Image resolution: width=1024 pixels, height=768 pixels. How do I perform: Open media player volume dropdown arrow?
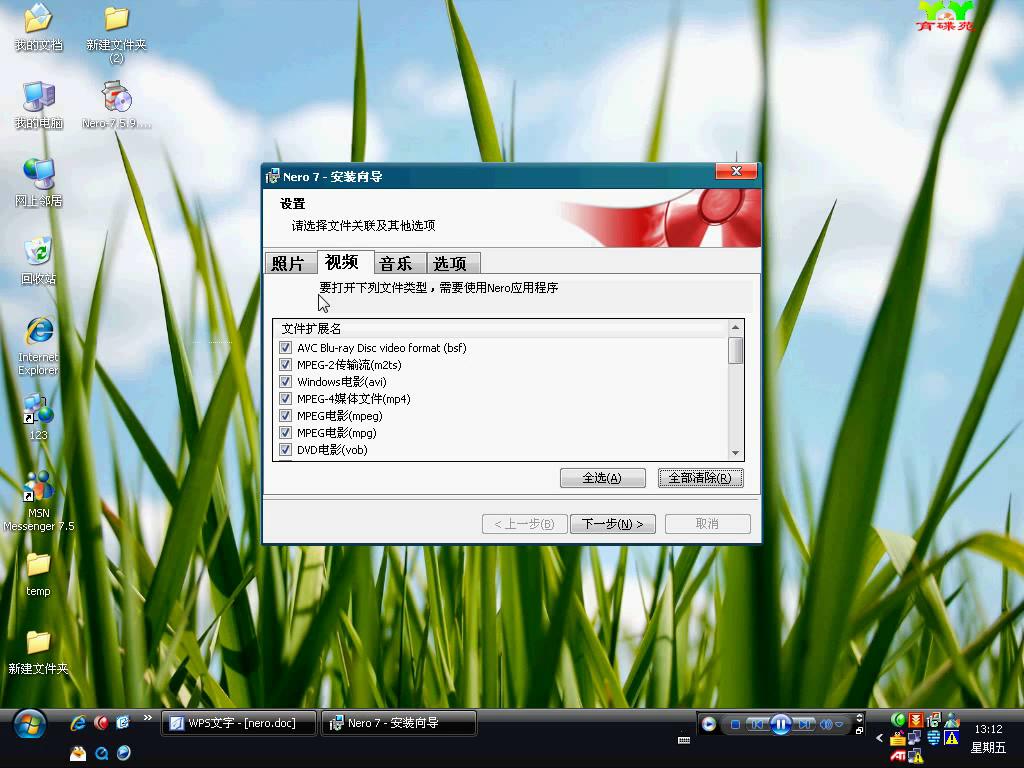point(839,724)
